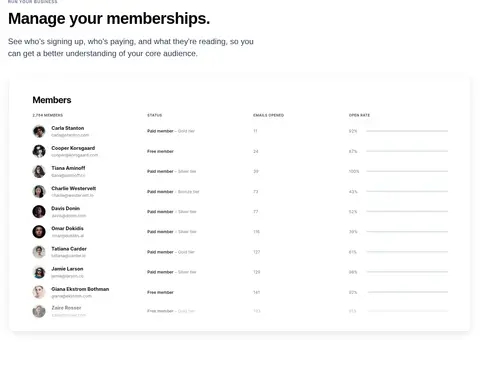Click the open rate bar for Davis Donin
Screen dimensions: 480x373
(x=407, y=211)
